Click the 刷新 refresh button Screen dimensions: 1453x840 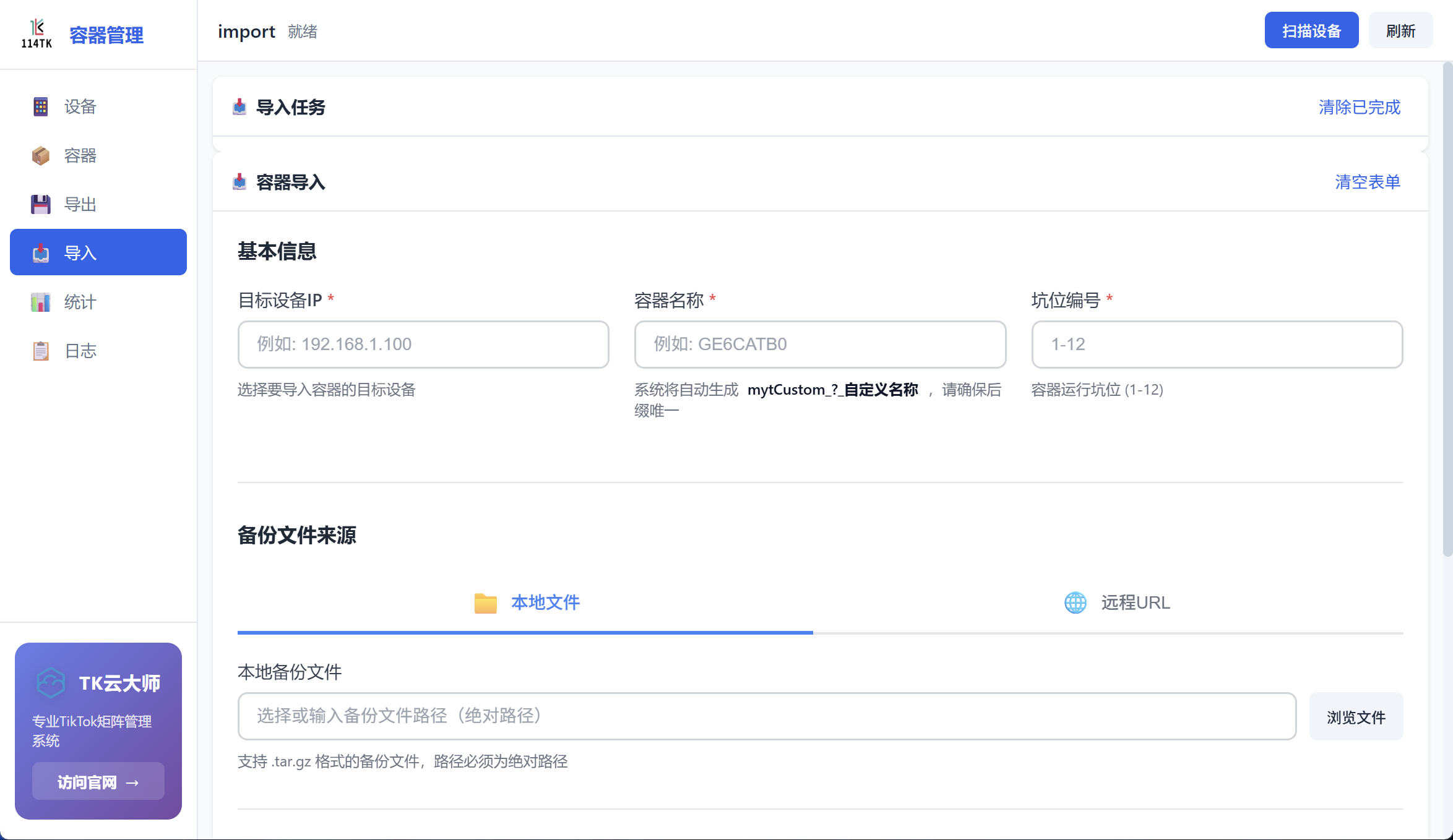(1400, 30)
